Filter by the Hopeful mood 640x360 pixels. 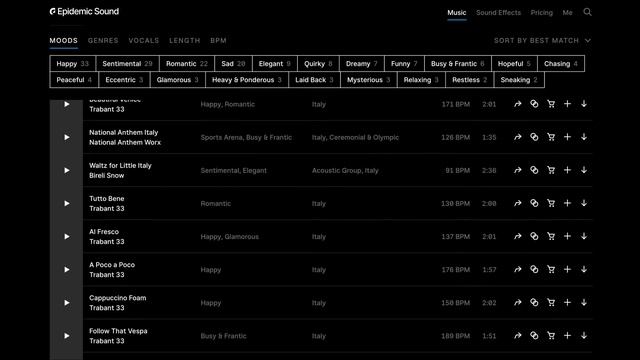click(514, 64)
